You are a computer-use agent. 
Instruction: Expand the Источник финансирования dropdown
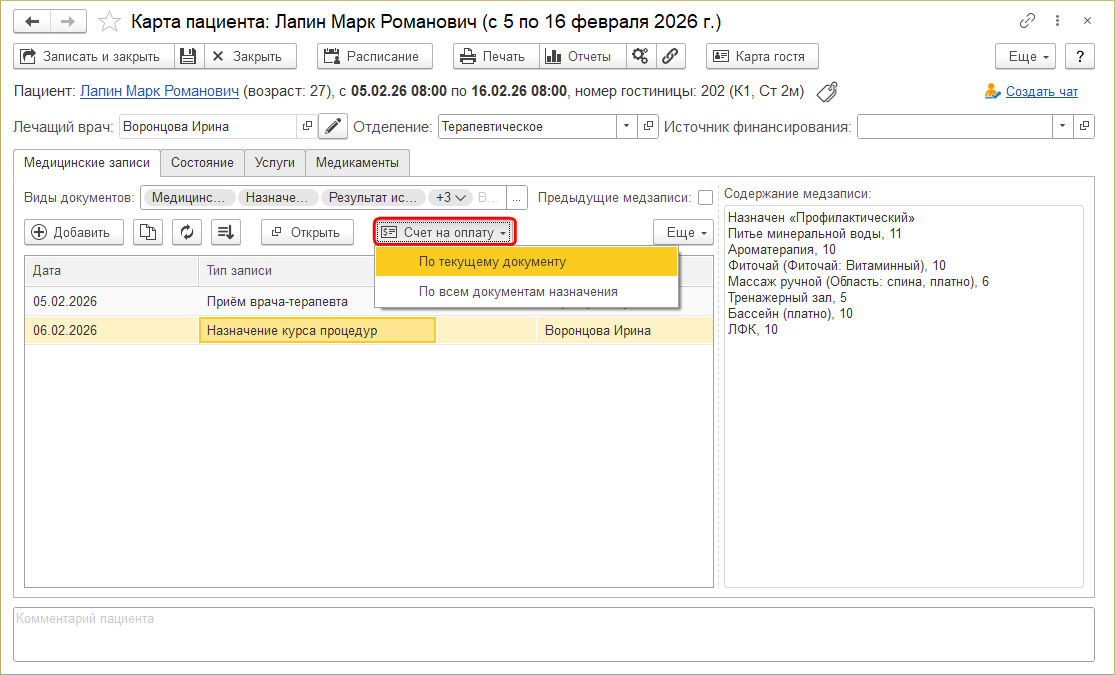1062,127
